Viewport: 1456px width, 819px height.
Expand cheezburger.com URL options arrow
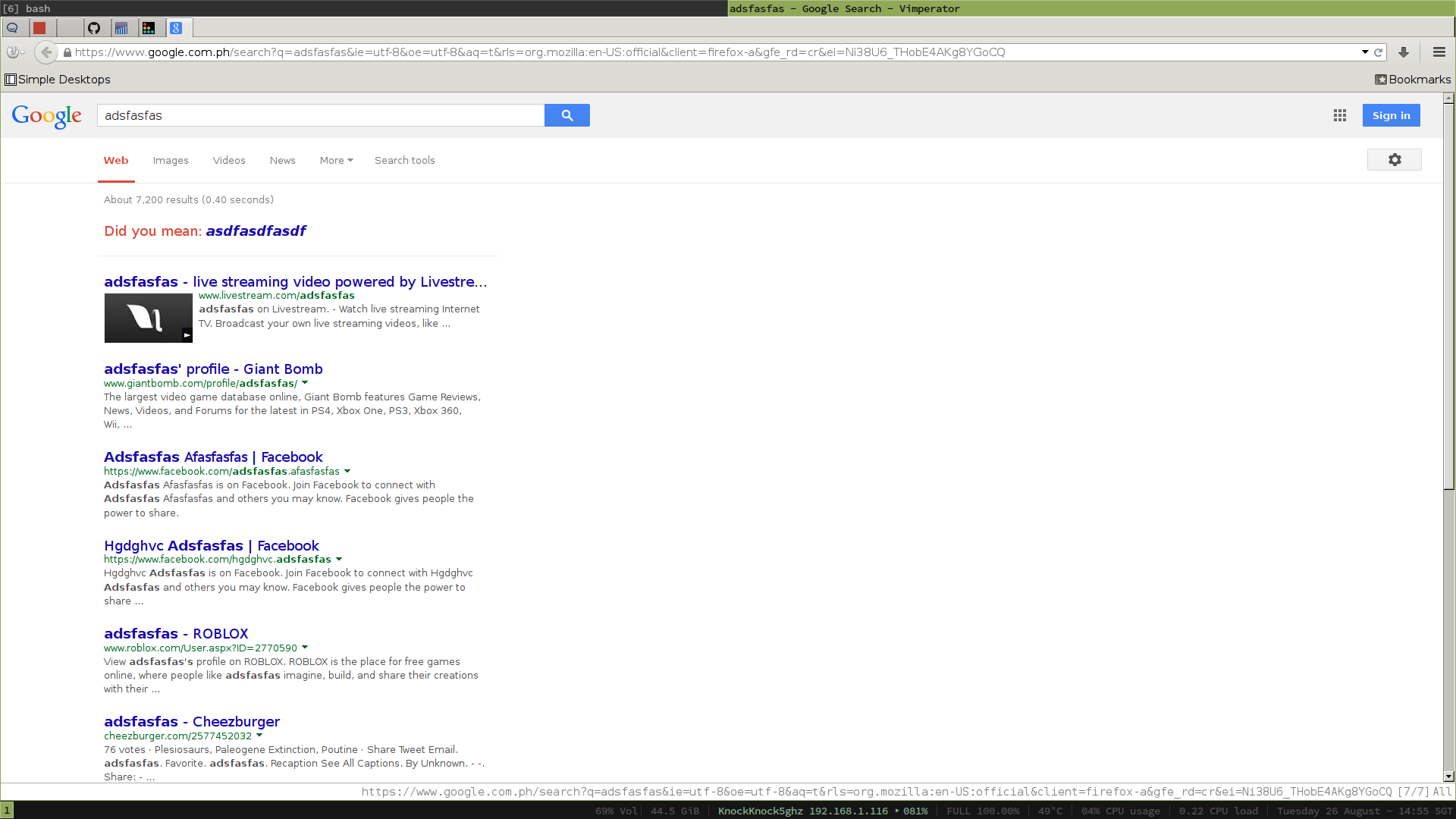259,736
